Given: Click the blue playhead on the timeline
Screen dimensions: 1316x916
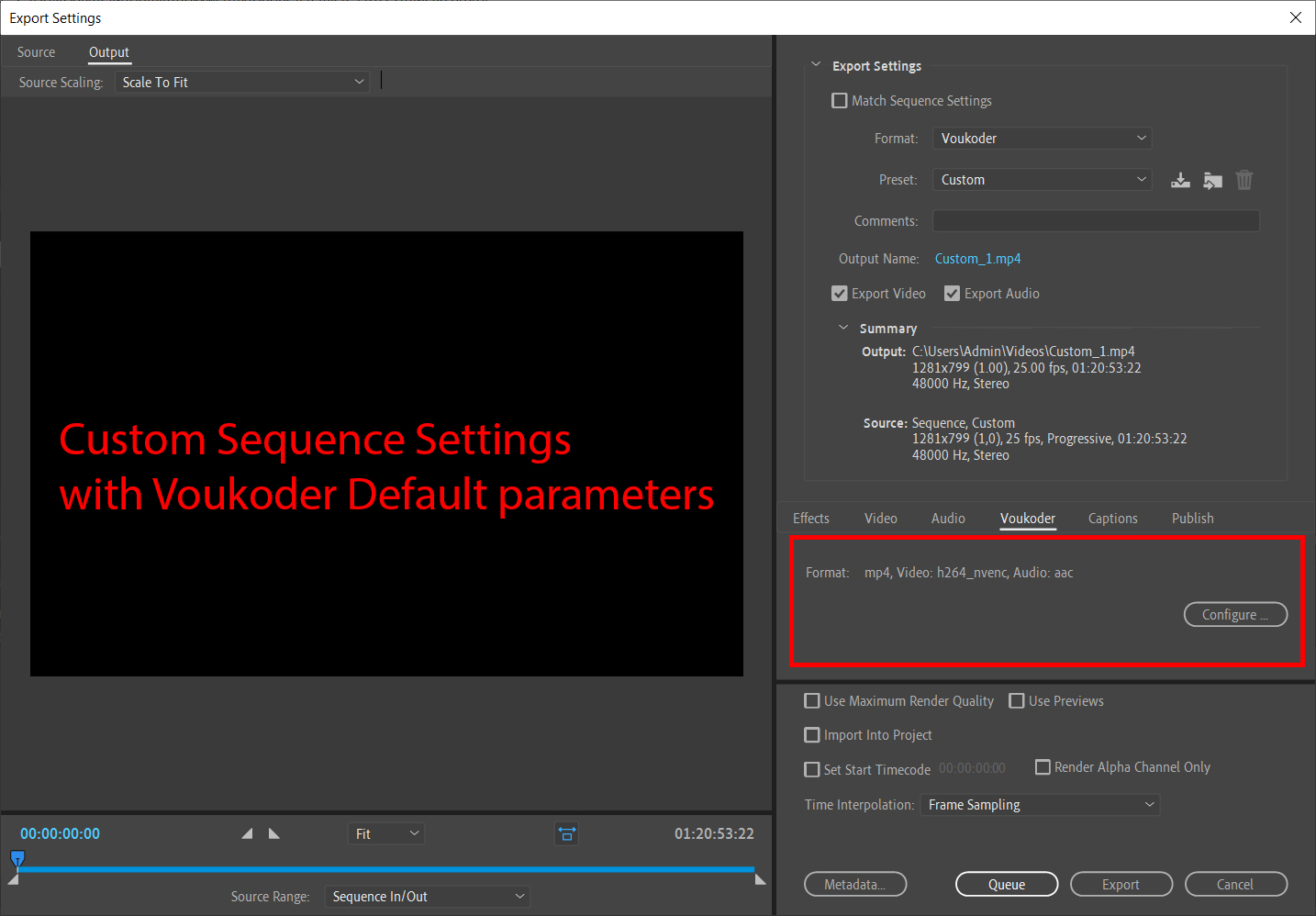Looking at the screenshot, I should click(17, 859).
